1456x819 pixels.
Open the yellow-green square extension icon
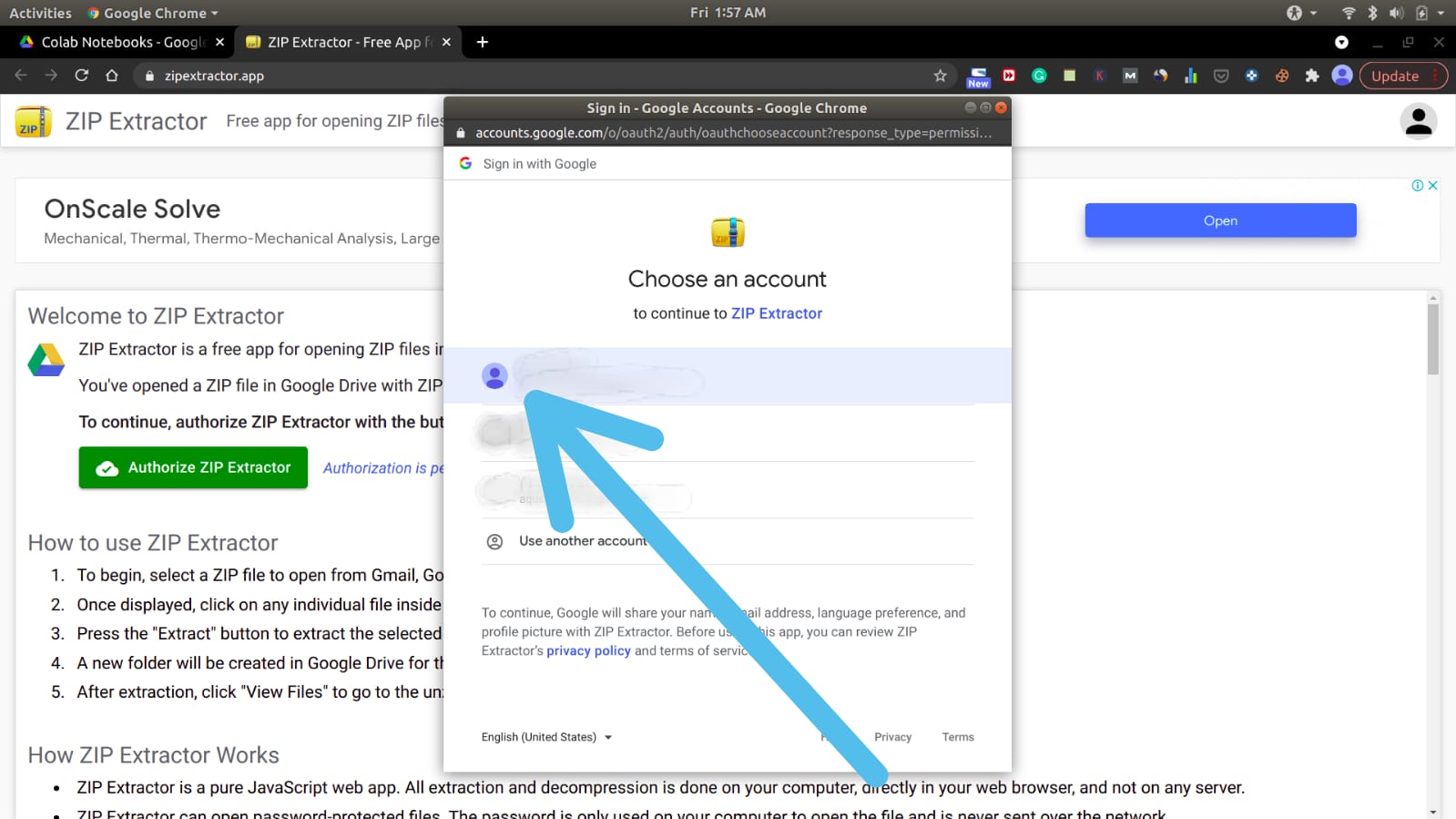(x=1070, y=76)
